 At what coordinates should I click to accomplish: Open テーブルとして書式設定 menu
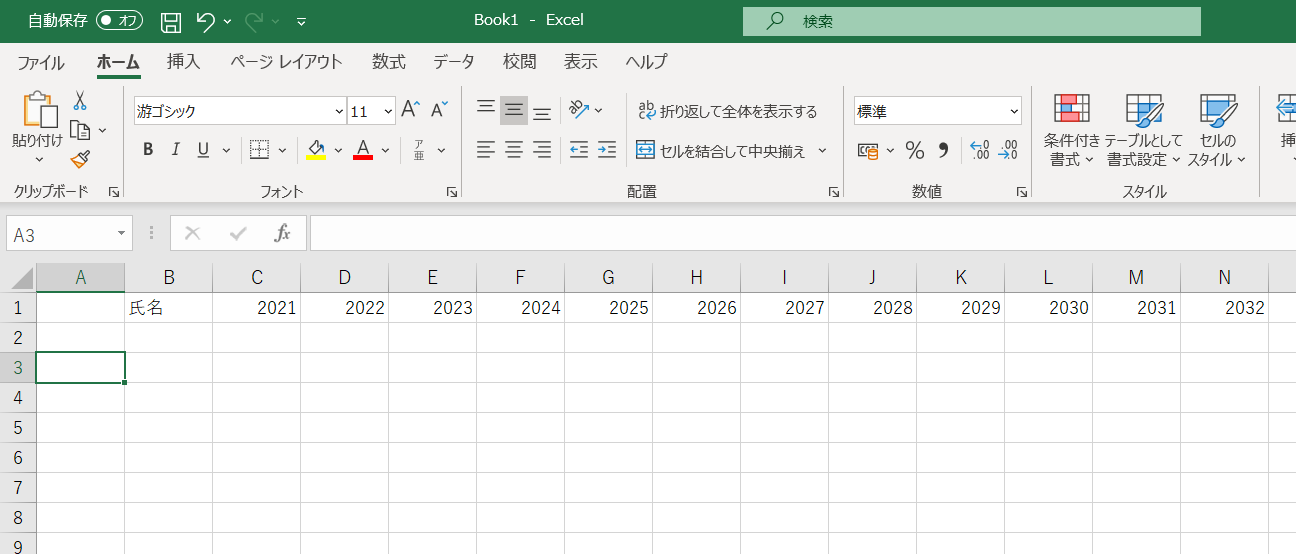1144,130
